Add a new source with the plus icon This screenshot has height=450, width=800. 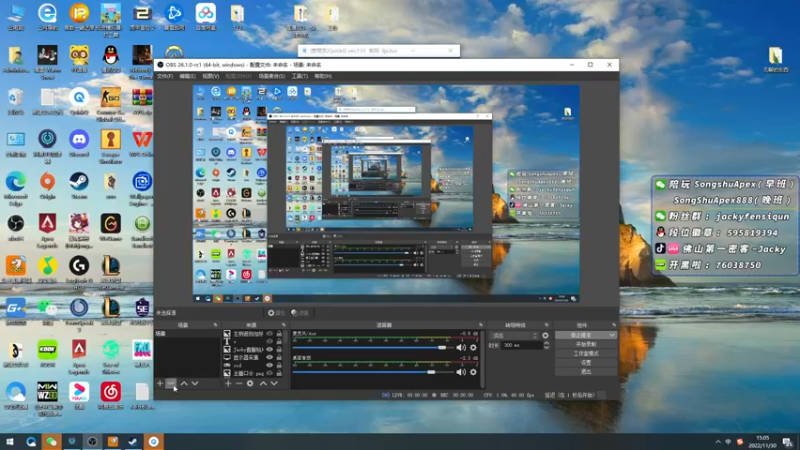(228, 383)
